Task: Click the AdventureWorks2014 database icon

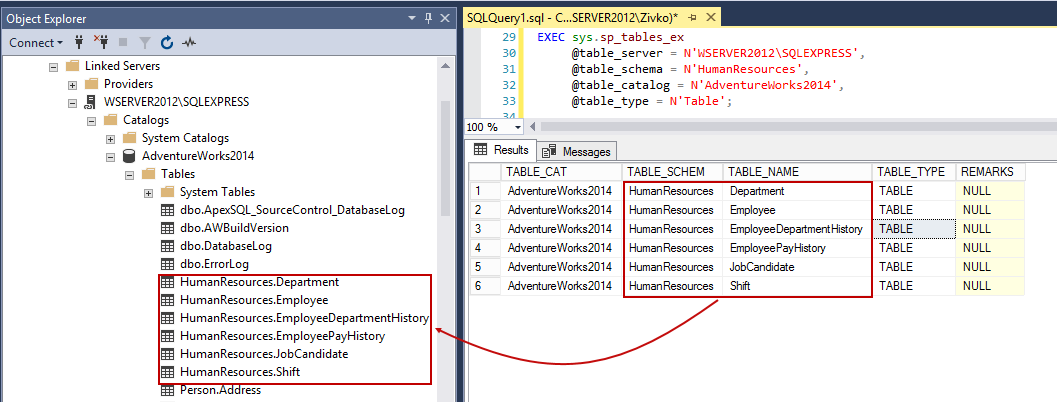Action: (x=129, y=156)
